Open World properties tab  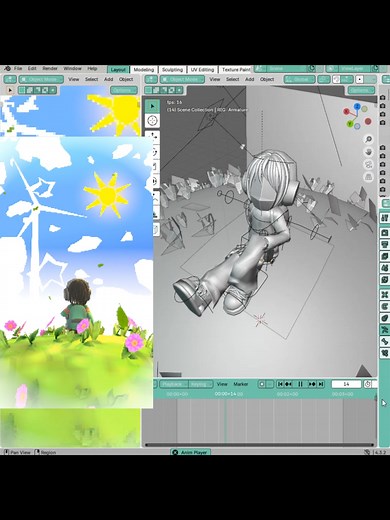(x=385, y=279)
